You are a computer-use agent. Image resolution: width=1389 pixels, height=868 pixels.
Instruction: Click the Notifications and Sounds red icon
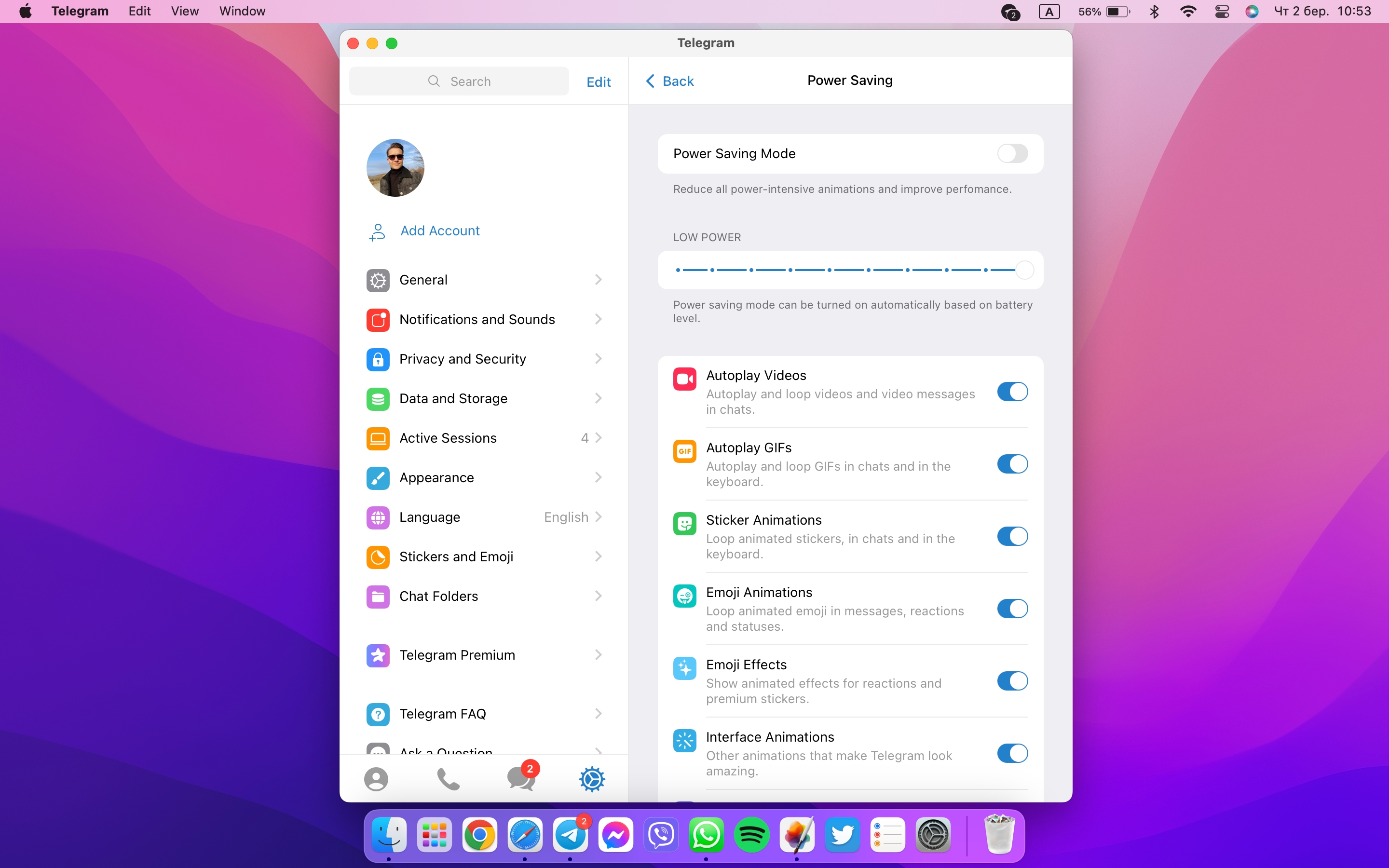tap(378, 320)
